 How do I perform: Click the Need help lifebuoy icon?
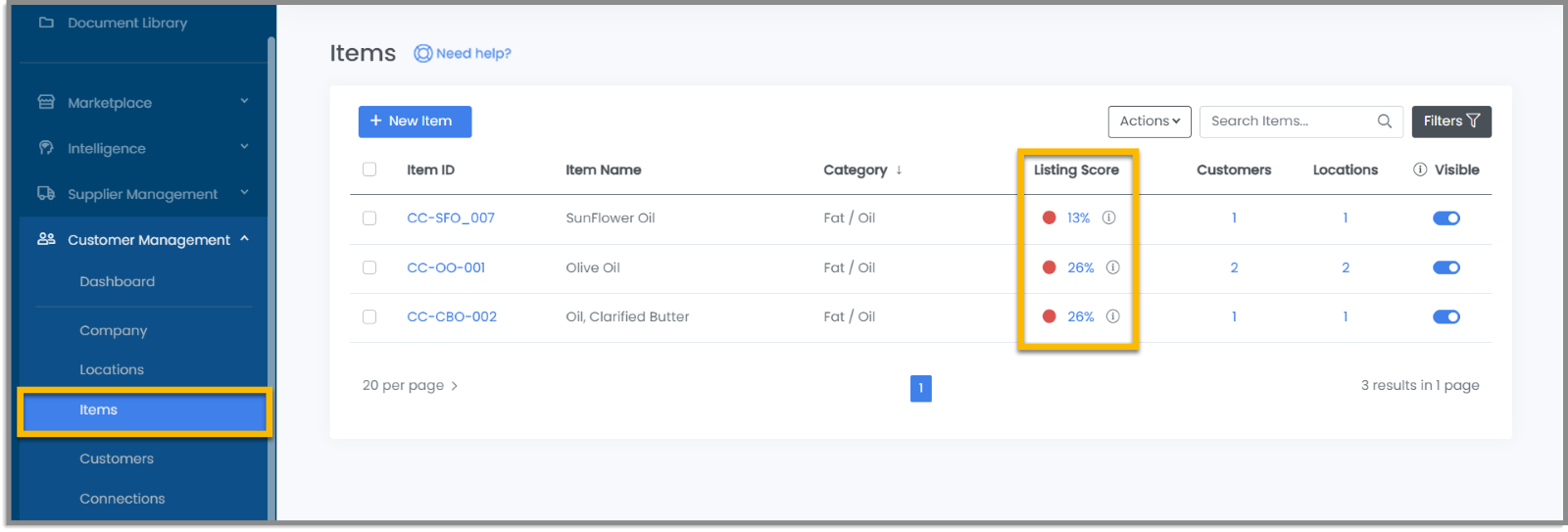422,54
